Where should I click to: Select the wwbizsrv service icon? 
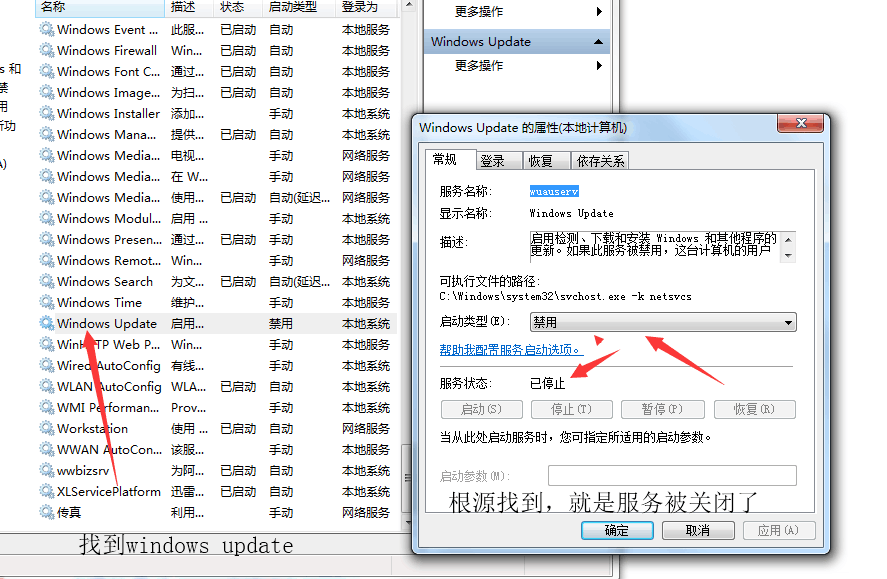(46, 470)
